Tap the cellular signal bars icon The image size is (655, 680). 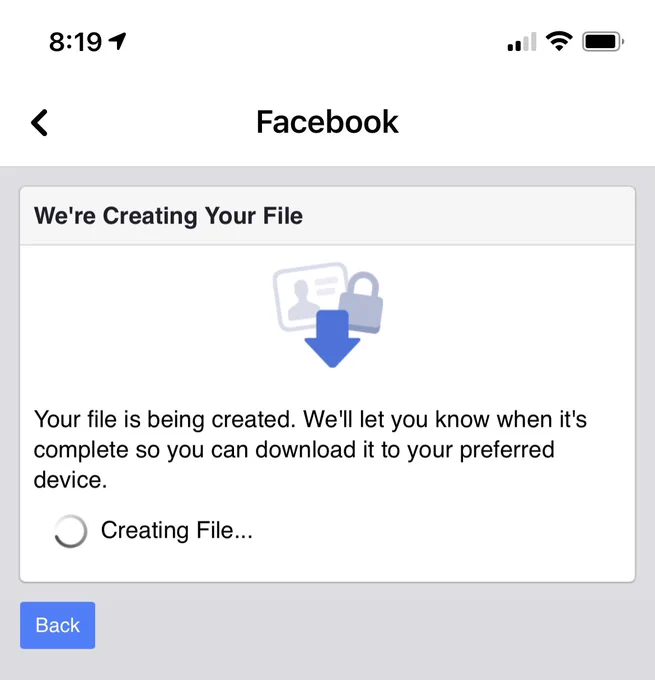click(x=522, y=42)
